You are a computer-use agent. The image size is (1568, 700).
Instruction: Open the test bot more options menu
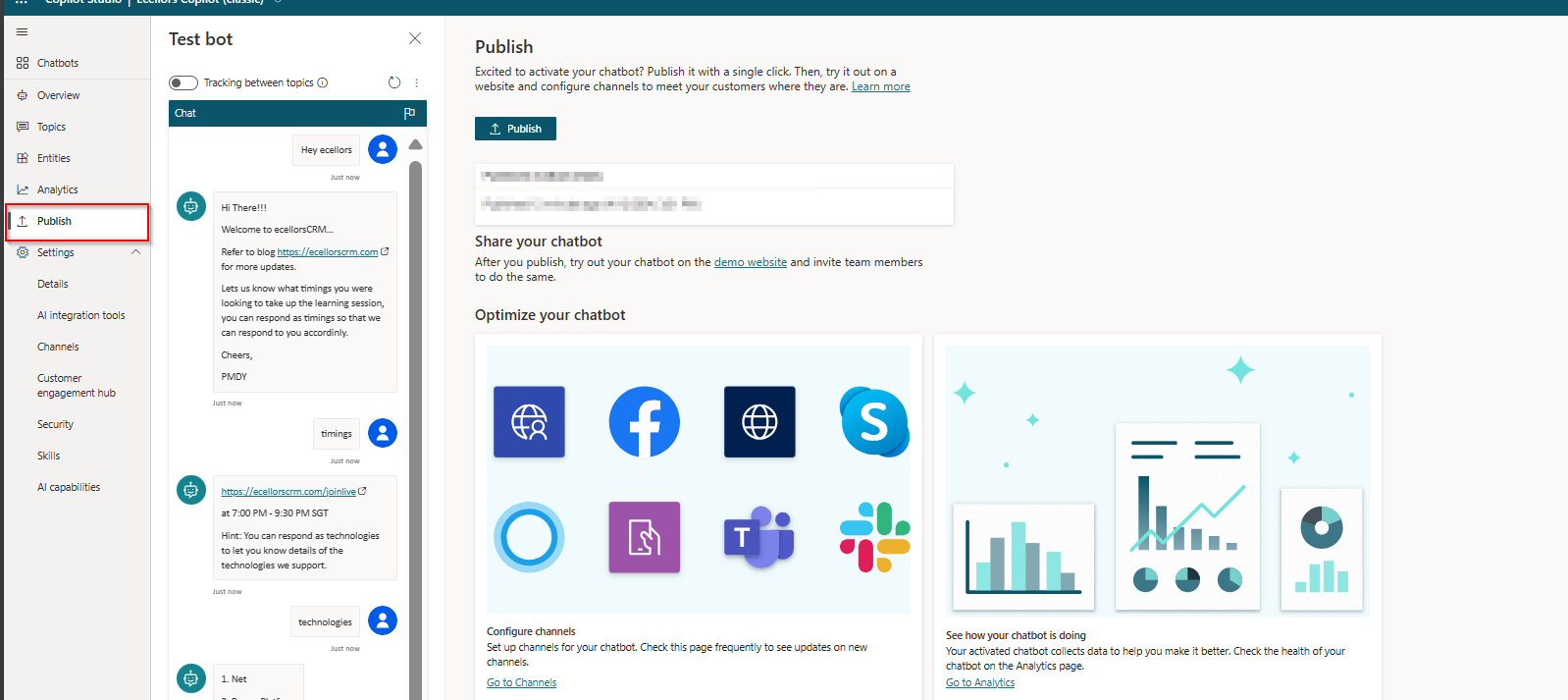(x=416, y=82)
